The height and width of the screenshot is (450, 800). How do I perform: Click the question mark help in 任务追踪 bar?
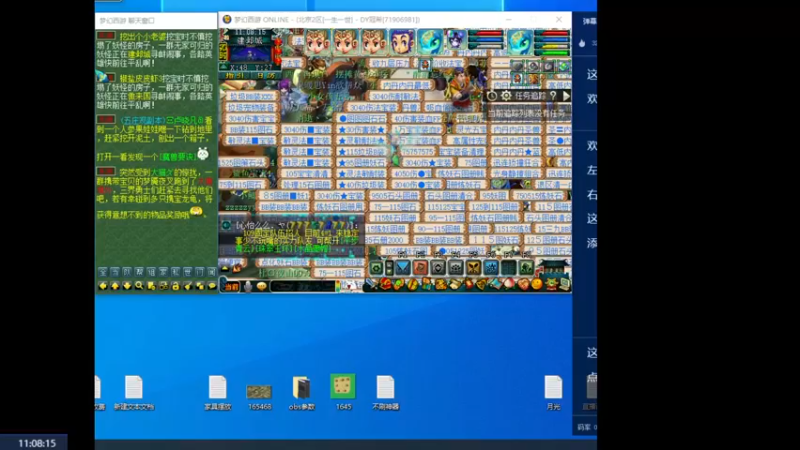click(x=553, y=96)
